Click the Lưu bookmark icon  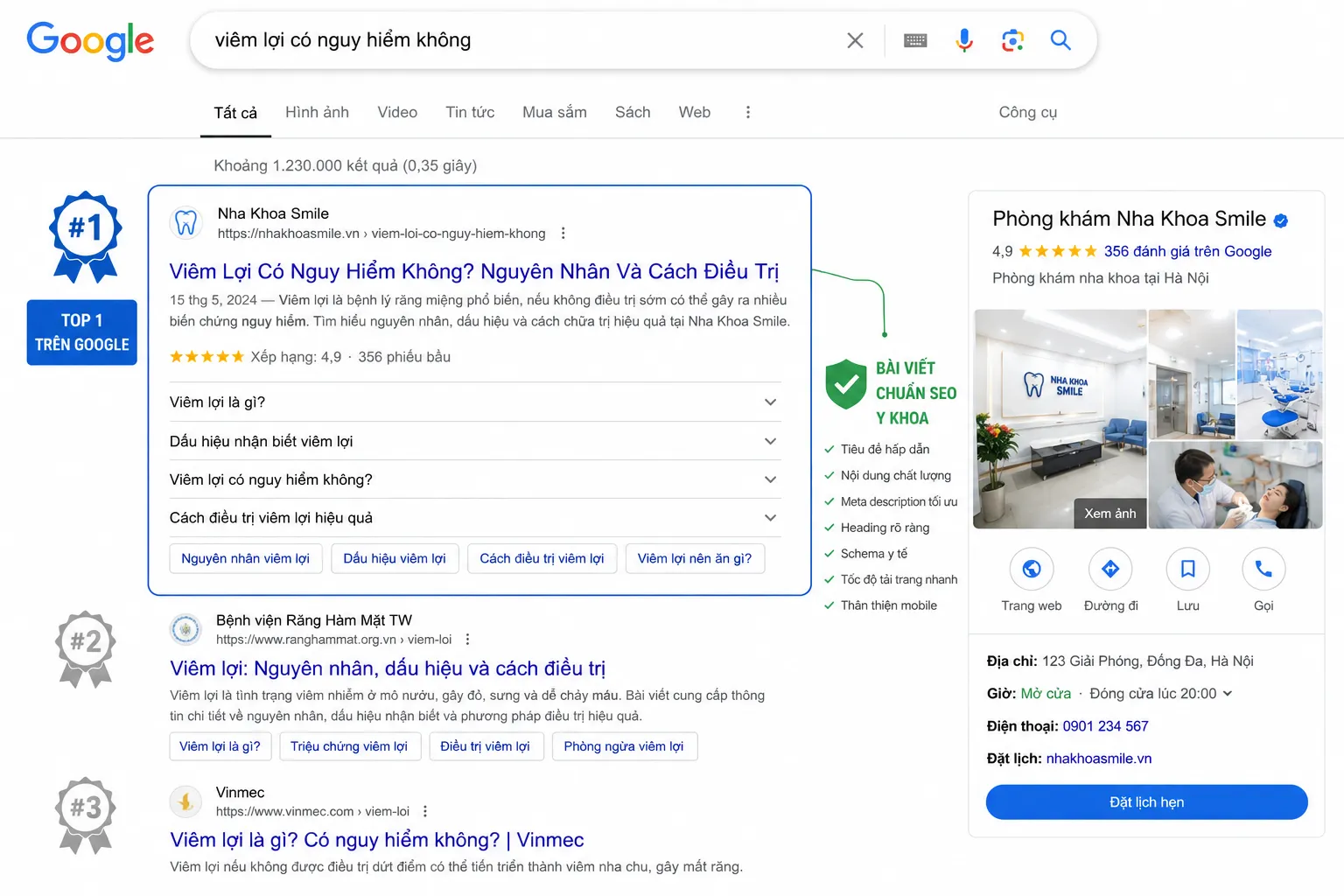[x=1188, y=570]
